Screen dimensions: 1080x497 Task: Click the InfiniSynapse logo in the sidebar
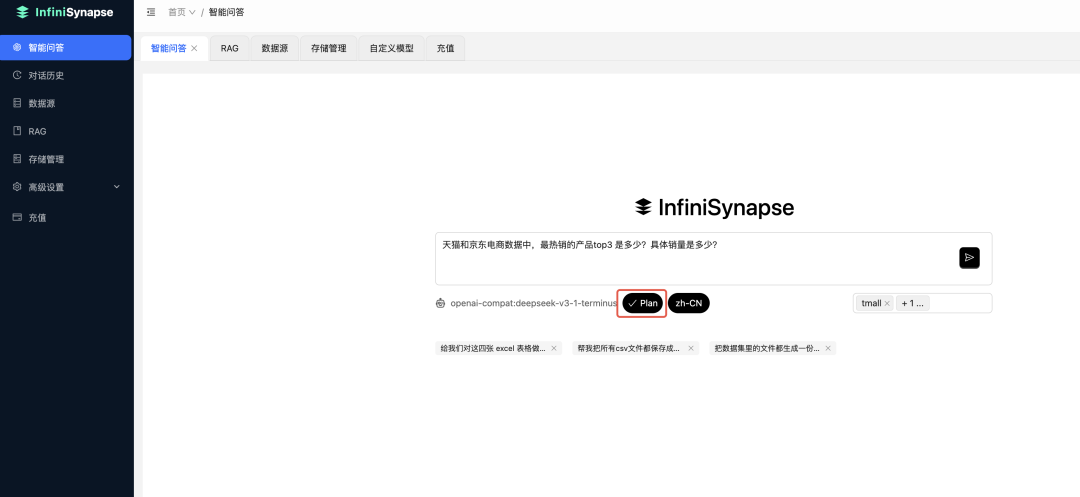[x=65, y=12]
